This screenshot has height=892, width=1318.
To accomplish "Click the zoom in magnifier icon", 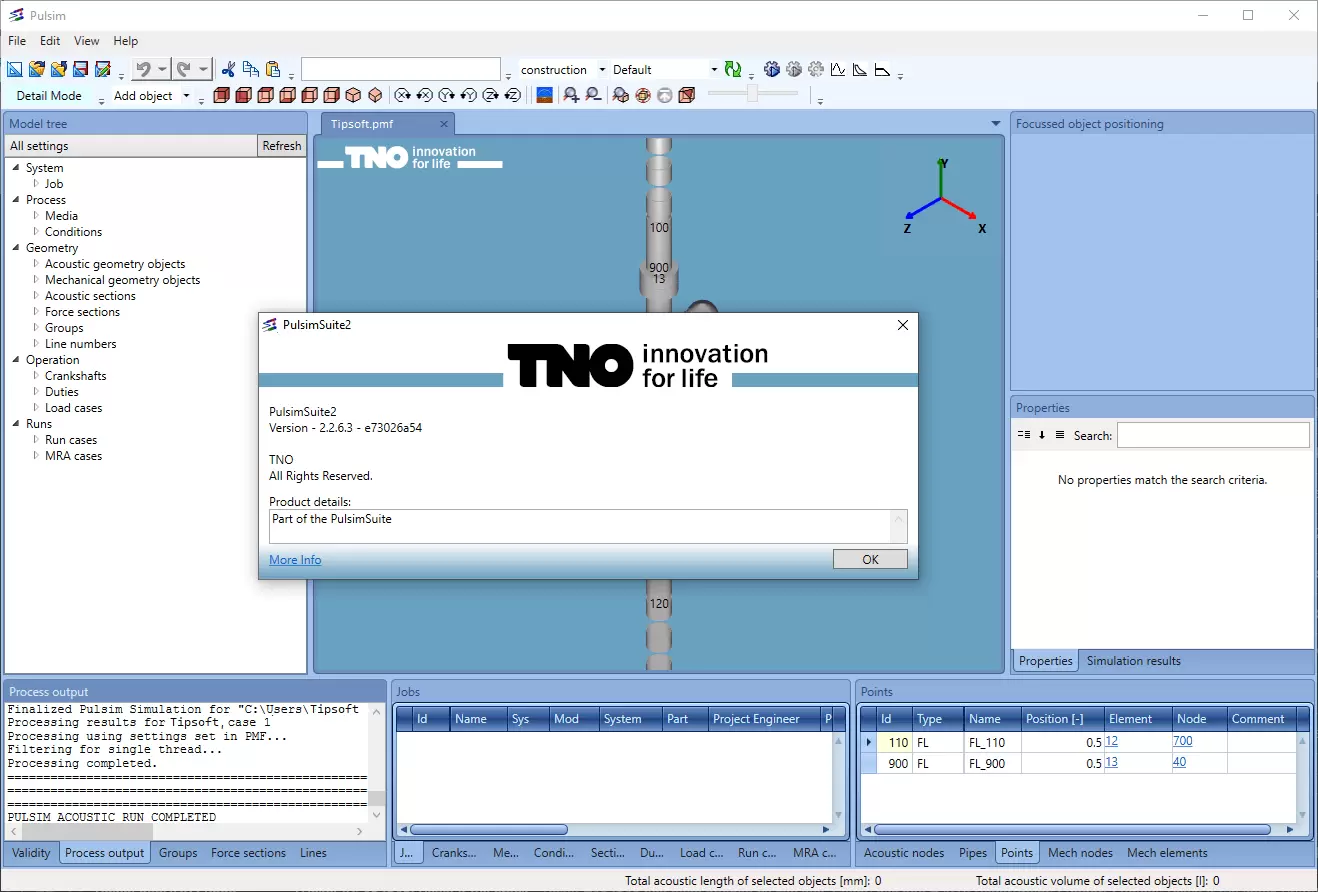I will (571, 95).
